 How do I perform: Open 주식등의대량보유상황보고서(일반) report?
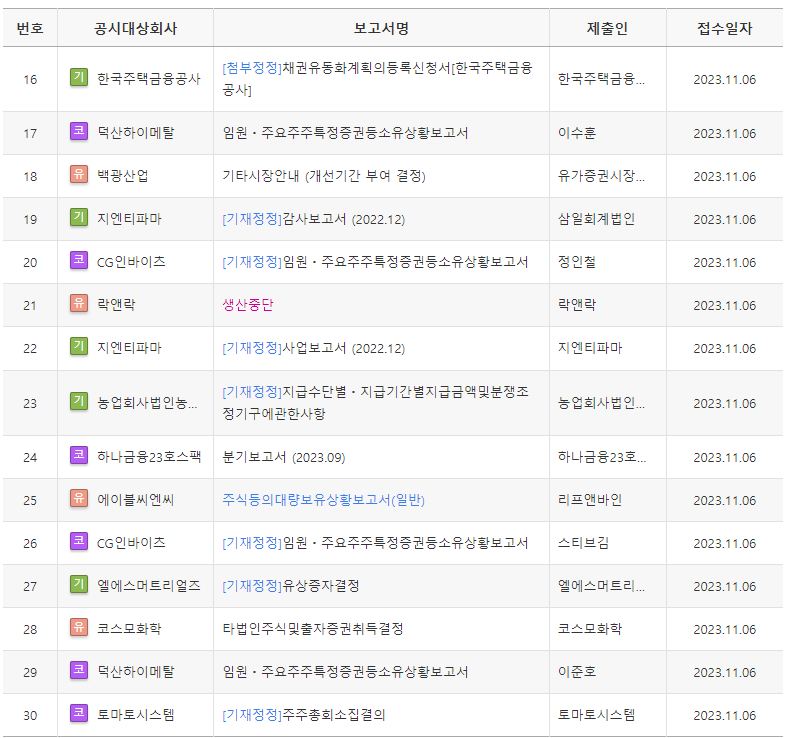(324, 500)
